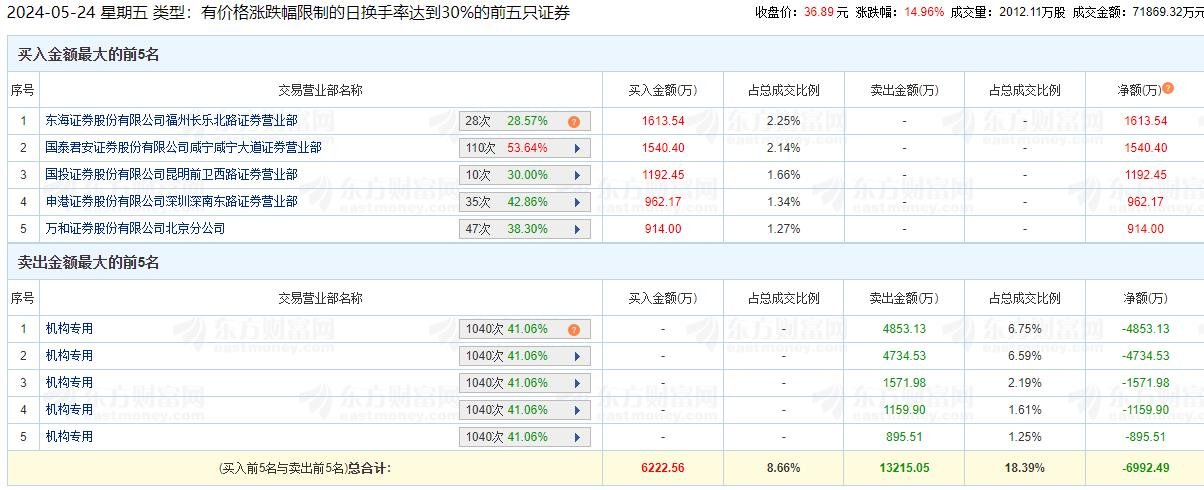The image size is (1204, 490).
Task: Click arrow icon in 申港证券 row
Action: [577, 202]
